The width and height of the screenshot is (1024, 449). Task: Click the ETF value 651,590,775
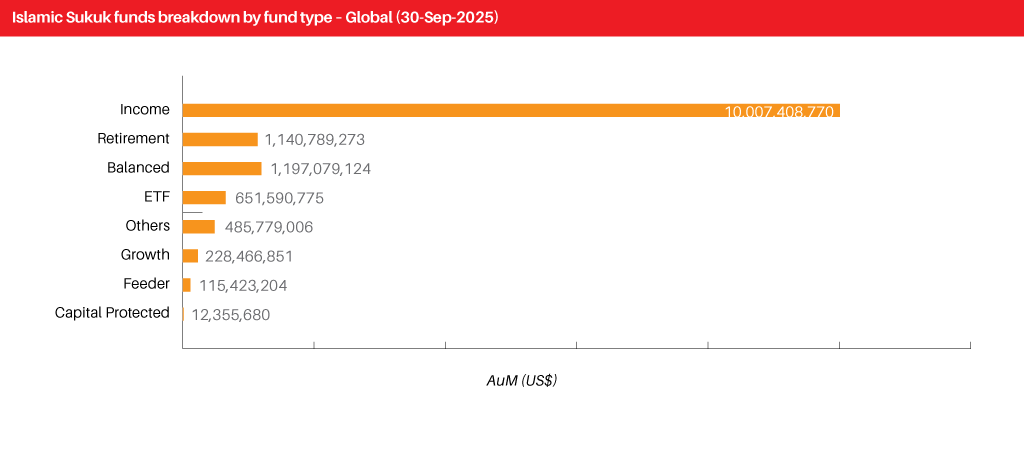pyautogui.click(x=279, y=198)
